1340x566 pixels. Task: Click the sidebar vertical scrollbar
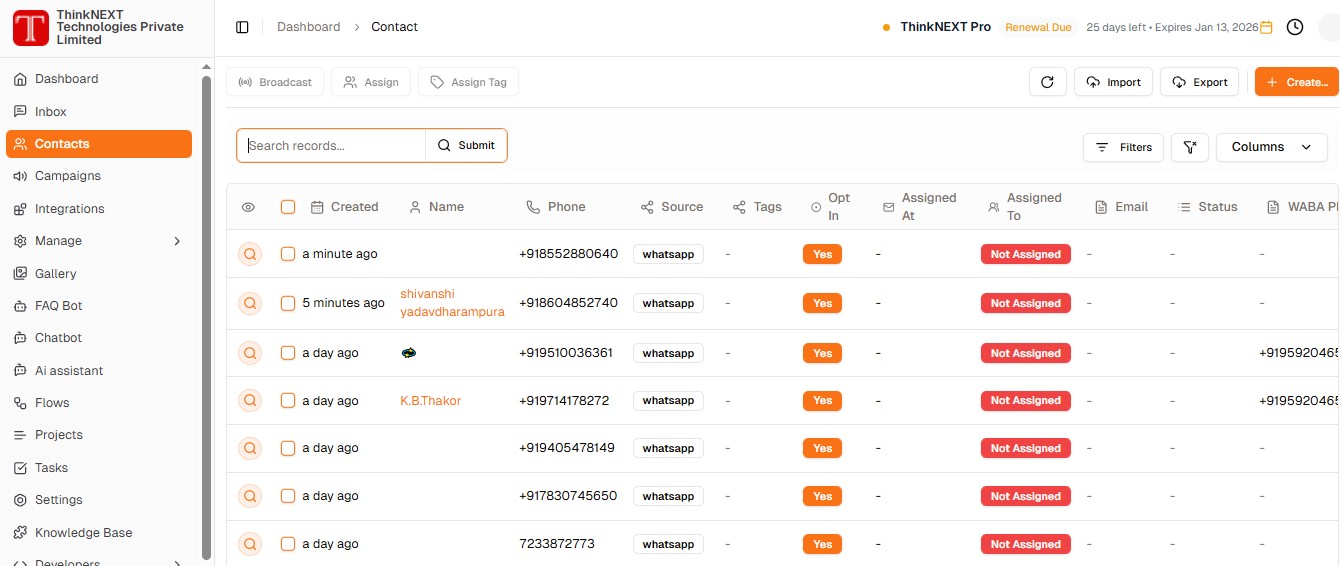(x=206, y=300)
